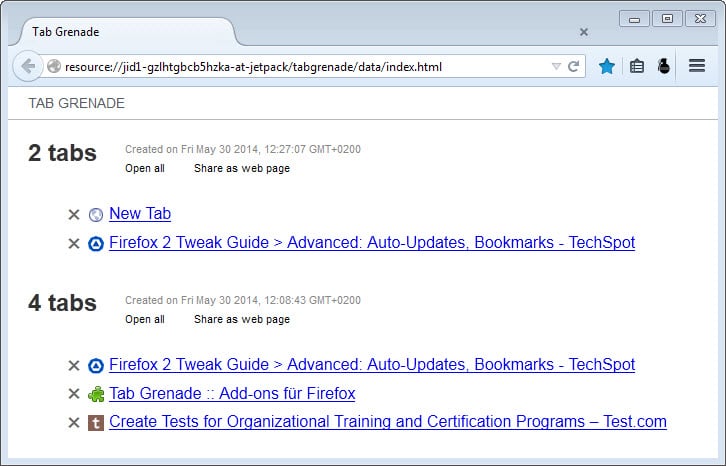726x466 pixels.
Task: Close the Tab Grenade tab
Action: pos(584,32)
